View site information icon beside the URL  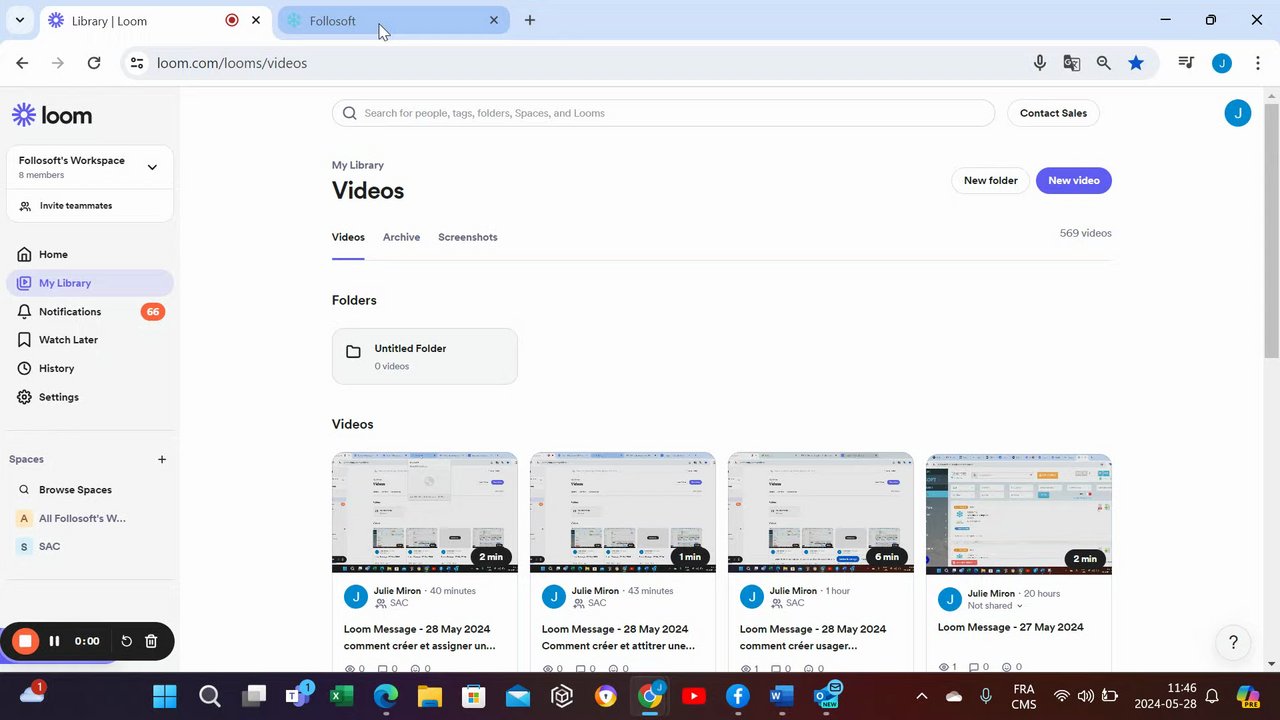[x=137, y=63]
